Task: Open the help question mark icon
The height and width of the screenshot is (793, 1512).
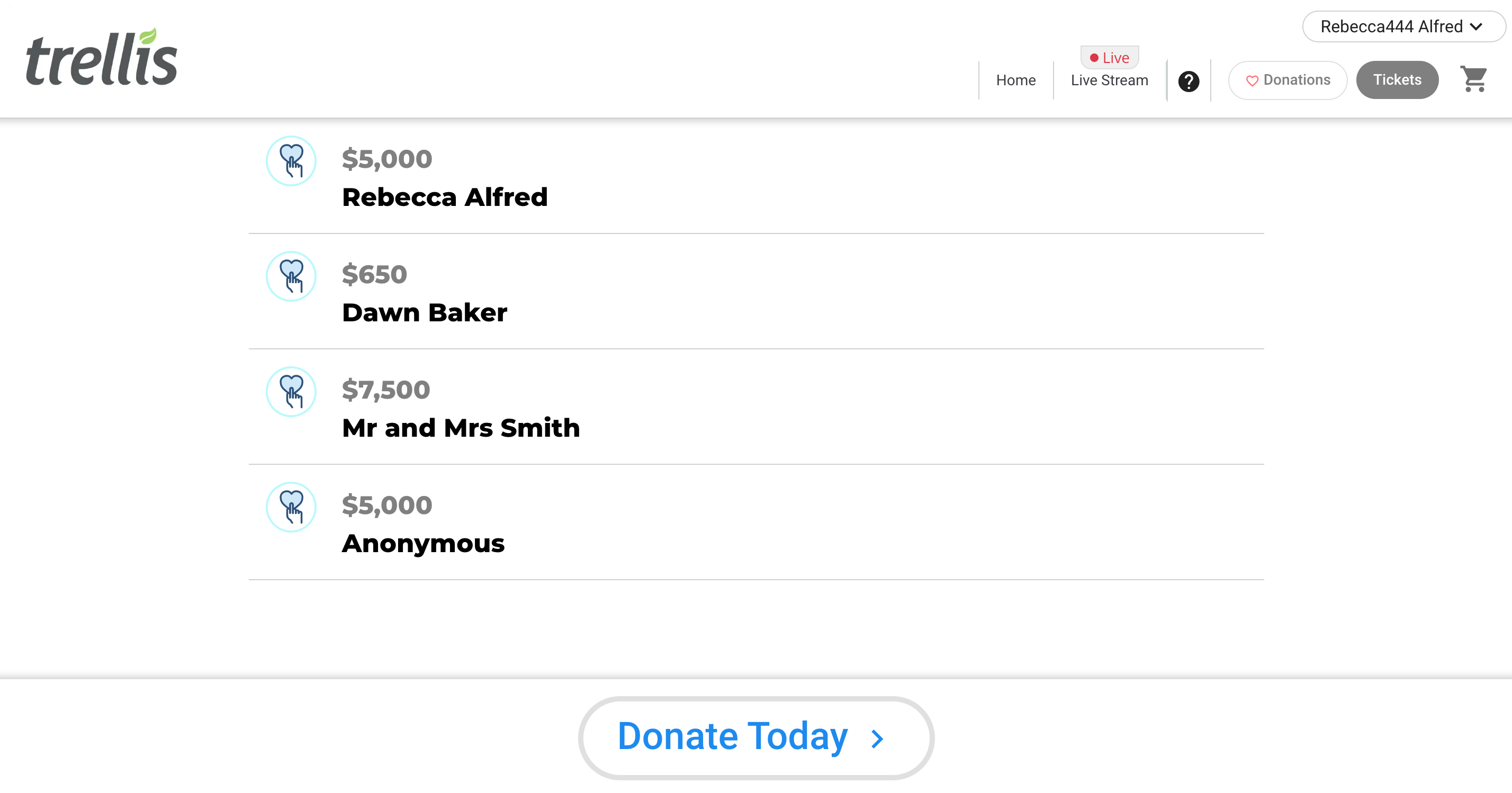Action: pyautogui.click(x=1189, y=81)
